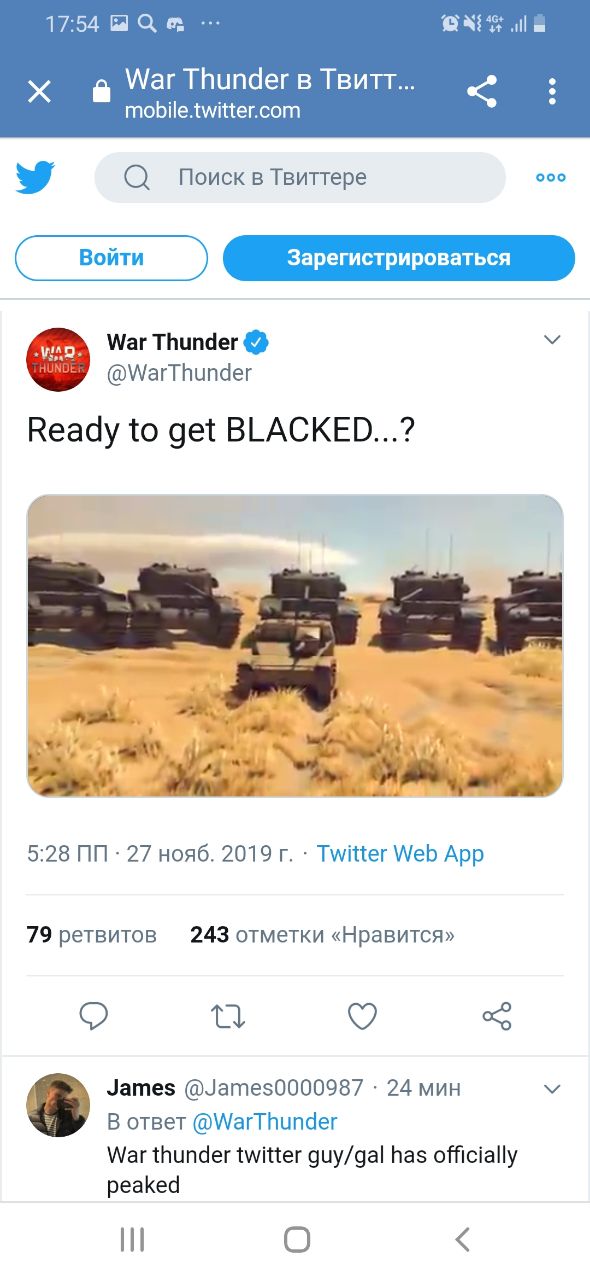Tap the share icon in browser header

[x=482, y=92]
